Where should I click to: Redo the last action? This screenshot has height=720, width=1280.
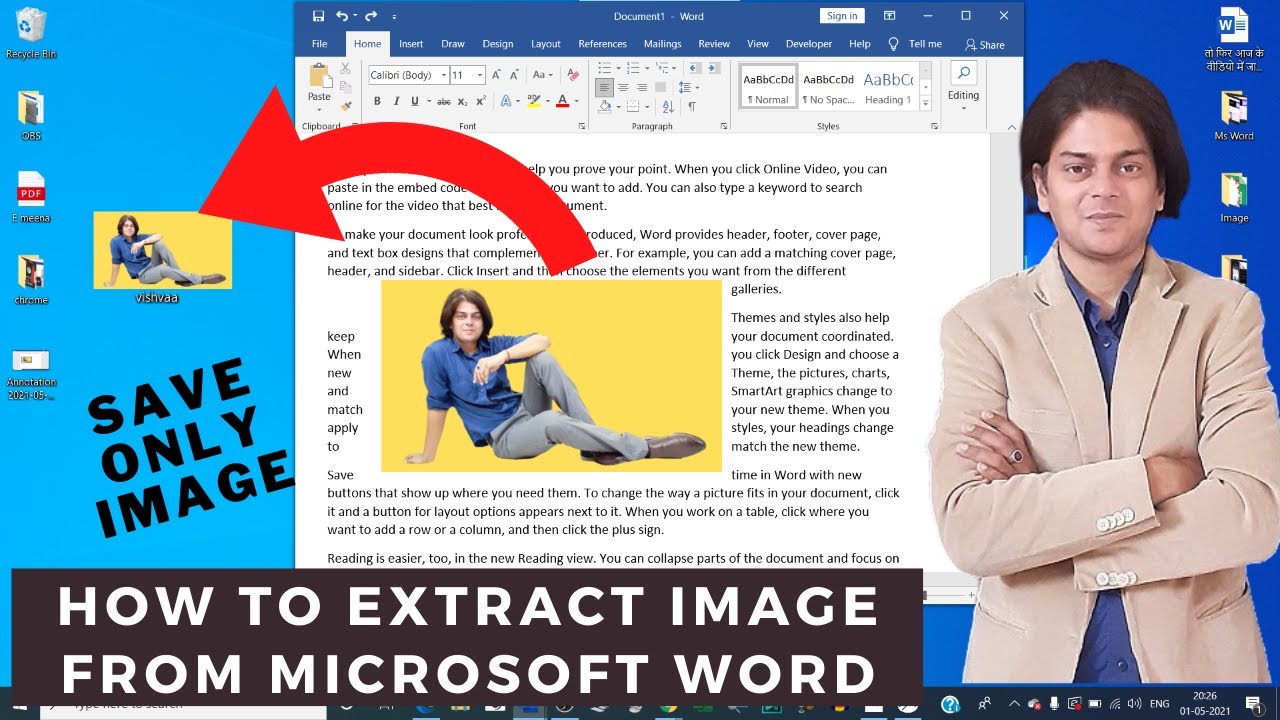[x=371, y=16]
